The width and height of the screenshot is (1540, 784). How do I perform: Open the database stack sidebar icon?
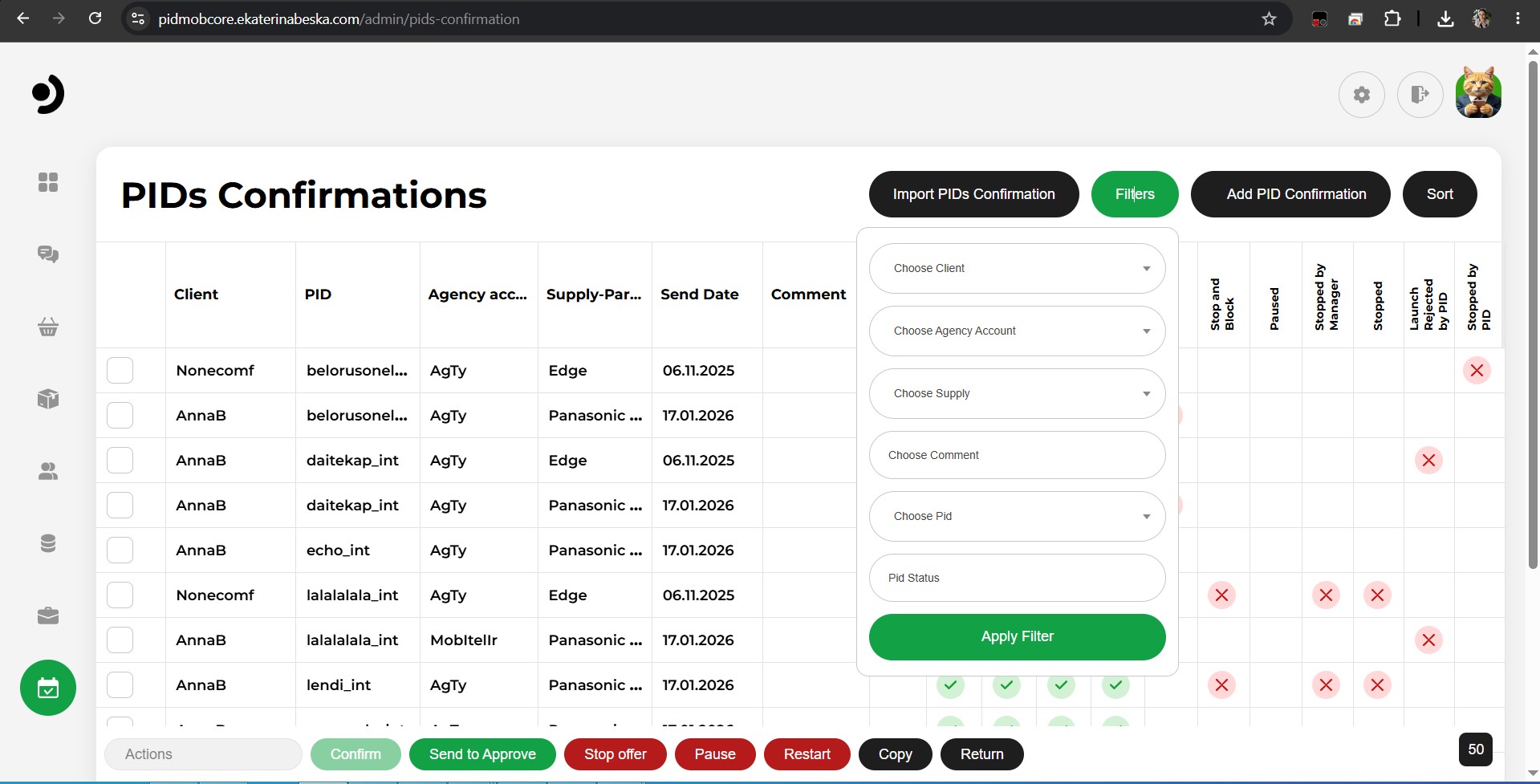(x=48, y=543)
